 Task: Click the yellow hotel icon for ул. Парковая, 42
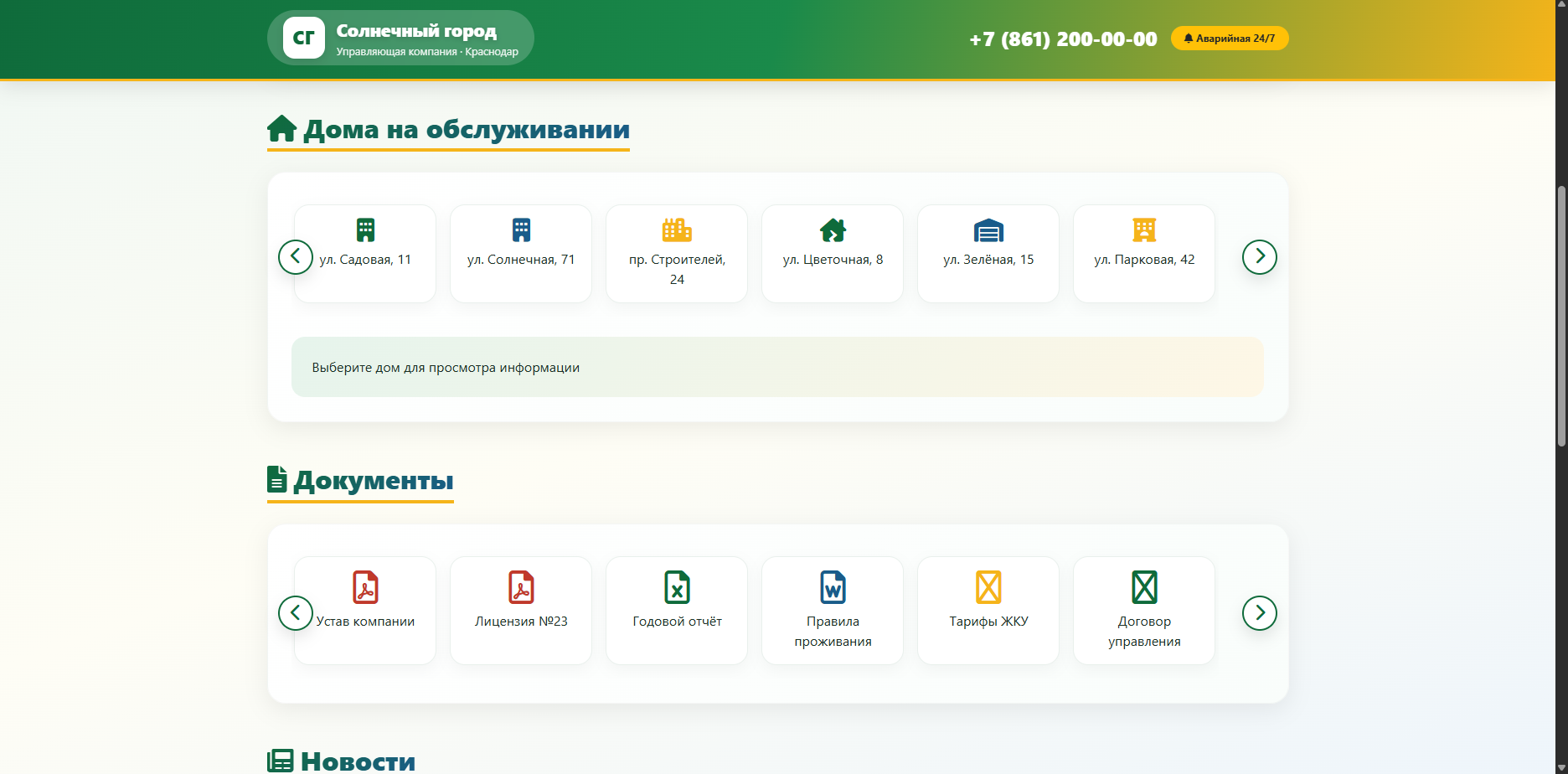[1144, 230]
